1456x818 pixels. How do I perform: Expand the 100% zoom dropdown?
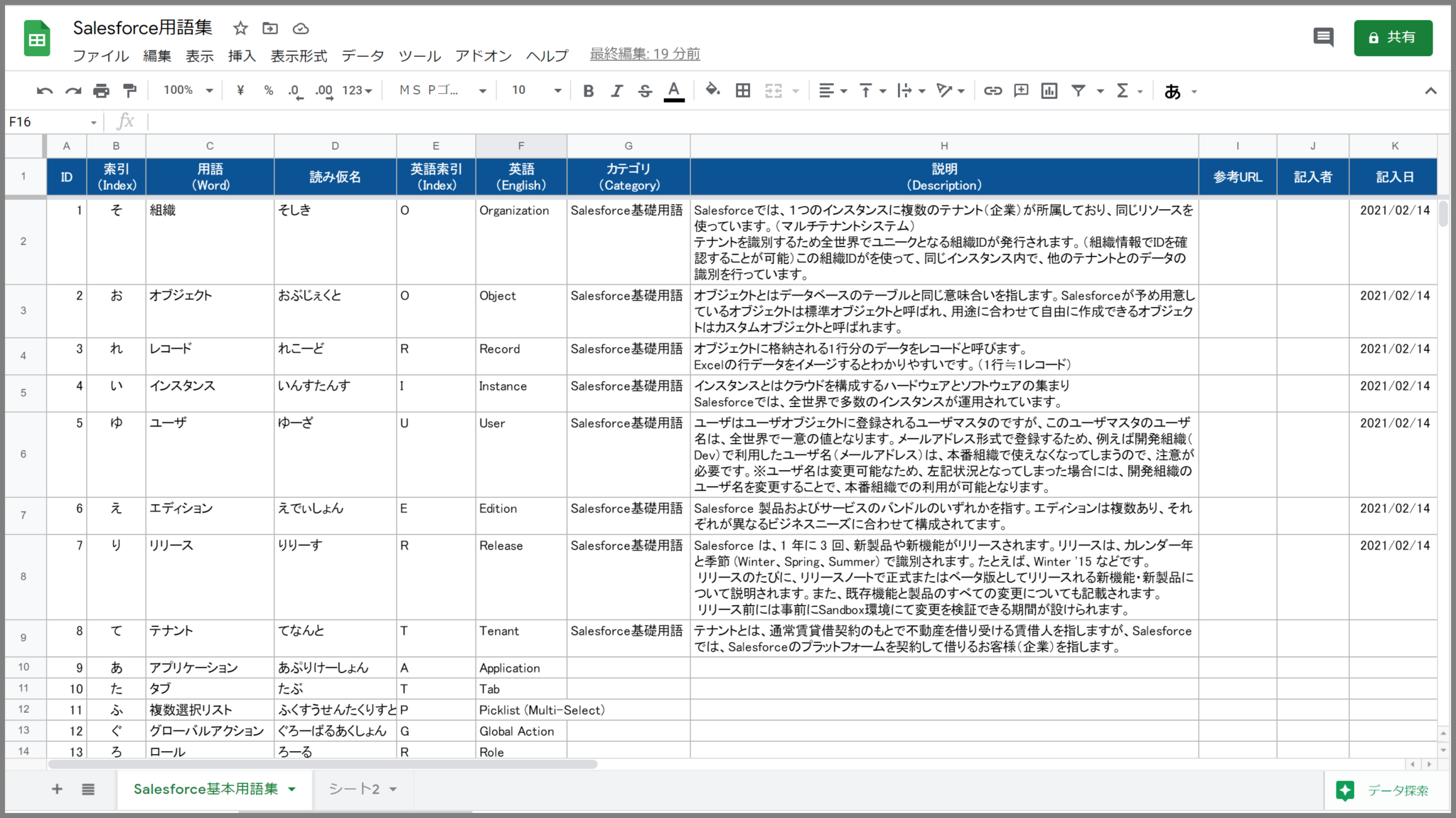coord(188,90)
